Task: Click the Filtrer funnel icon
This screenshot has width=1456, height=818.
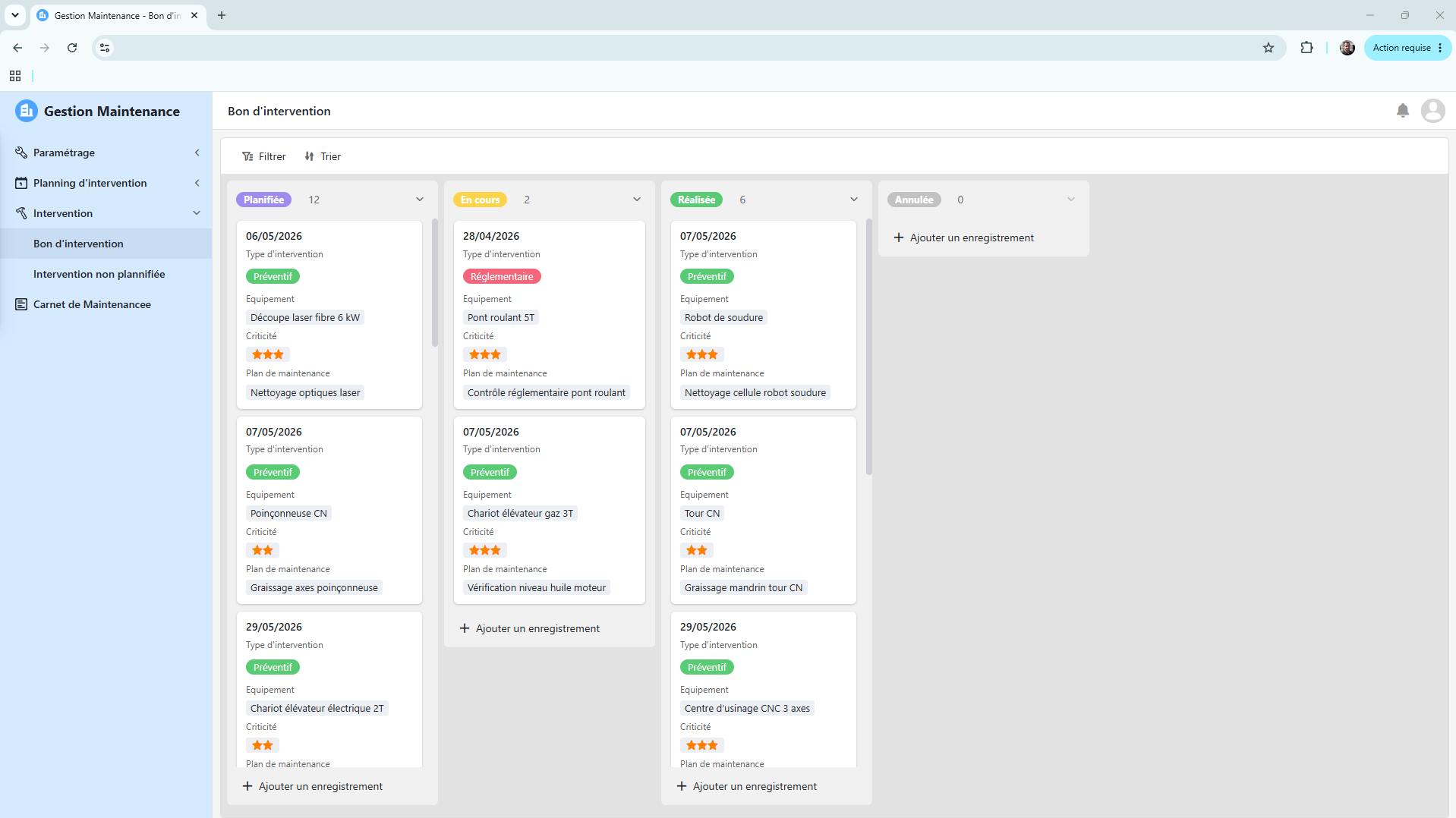Action: tap(247, 156)
